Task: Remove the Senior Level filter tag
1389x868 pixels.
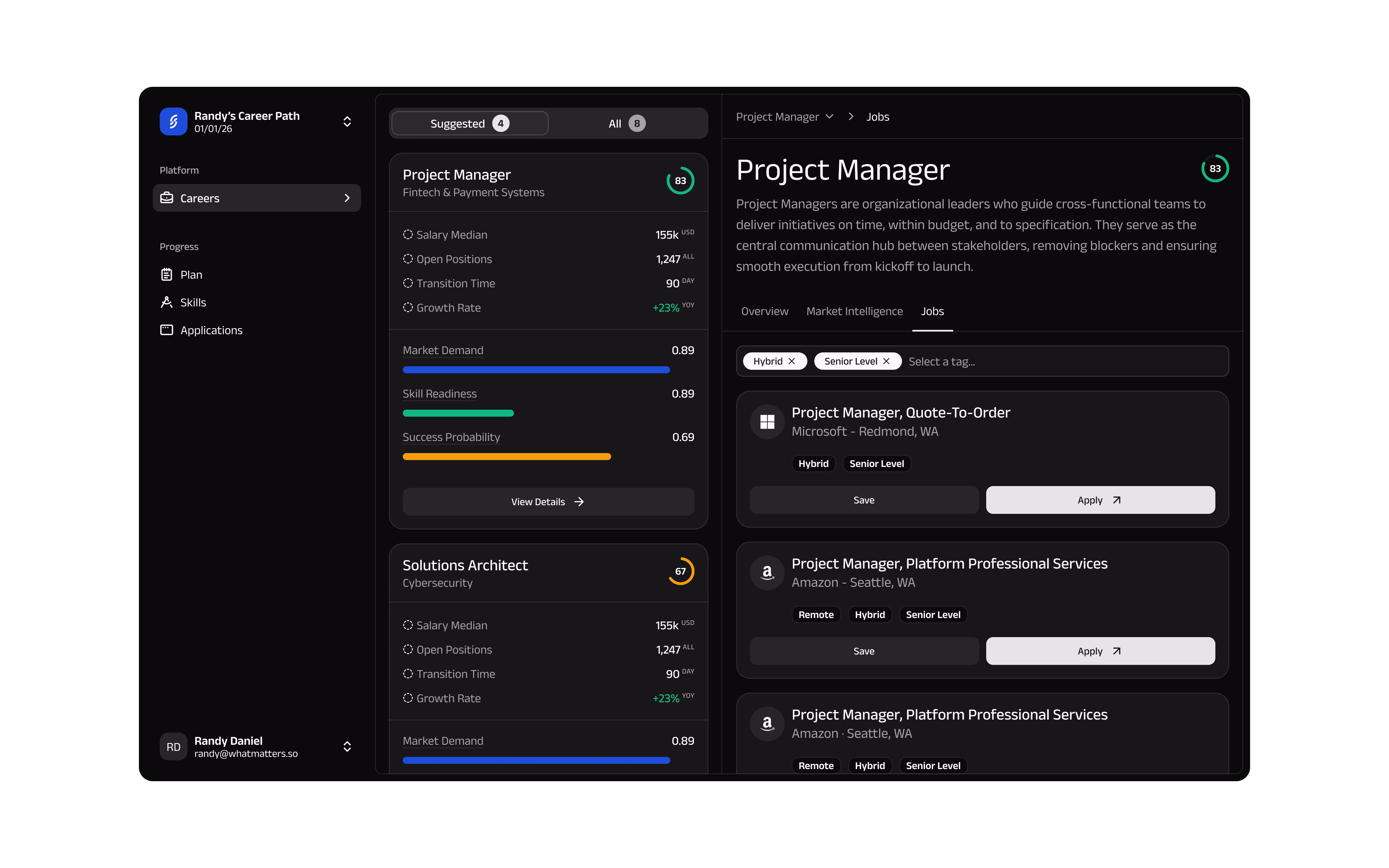Action: tap(887, 361)
